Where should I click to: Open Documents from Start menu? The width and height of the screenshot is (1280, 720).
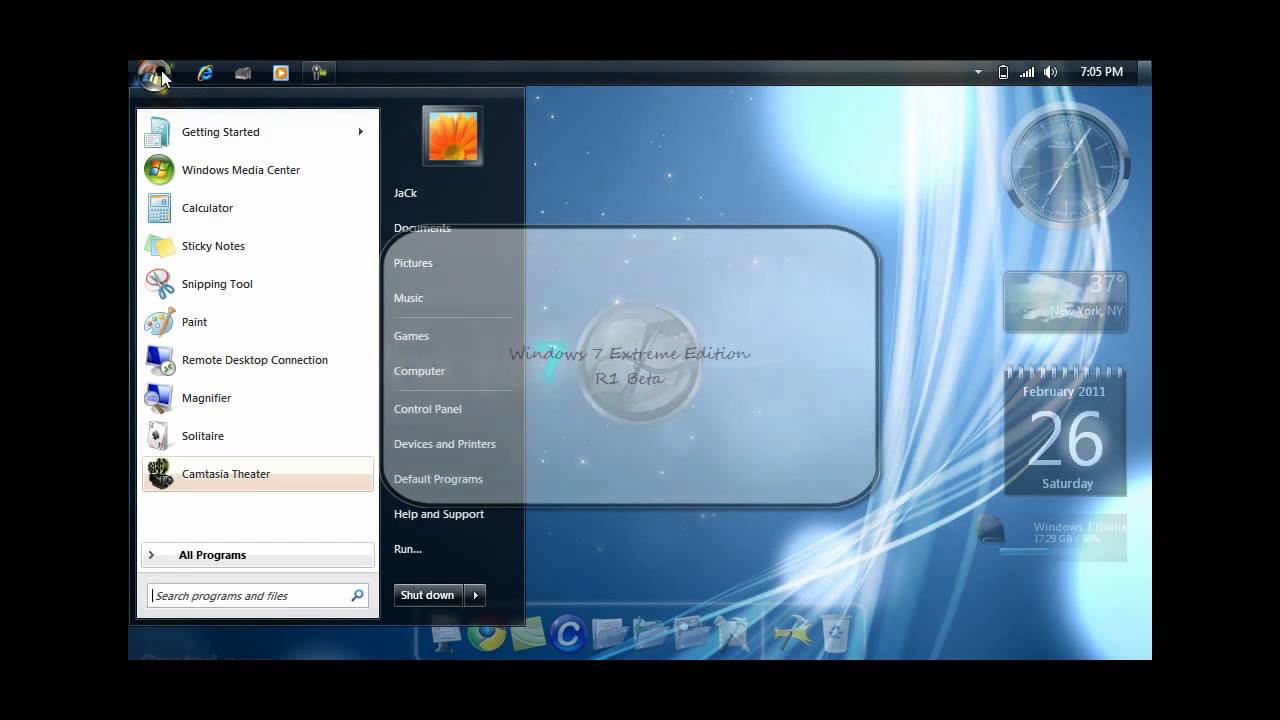tap(422, 228)
